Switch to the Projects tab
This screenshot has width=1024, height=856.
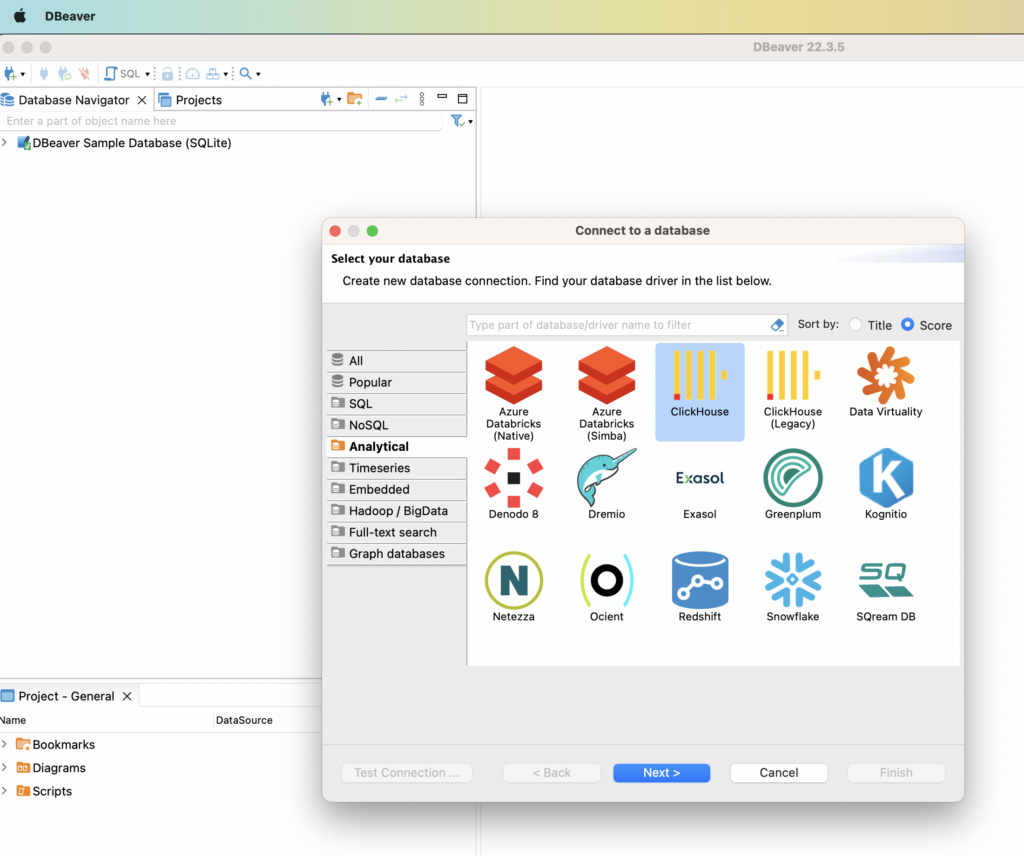[x=191, y=100]
